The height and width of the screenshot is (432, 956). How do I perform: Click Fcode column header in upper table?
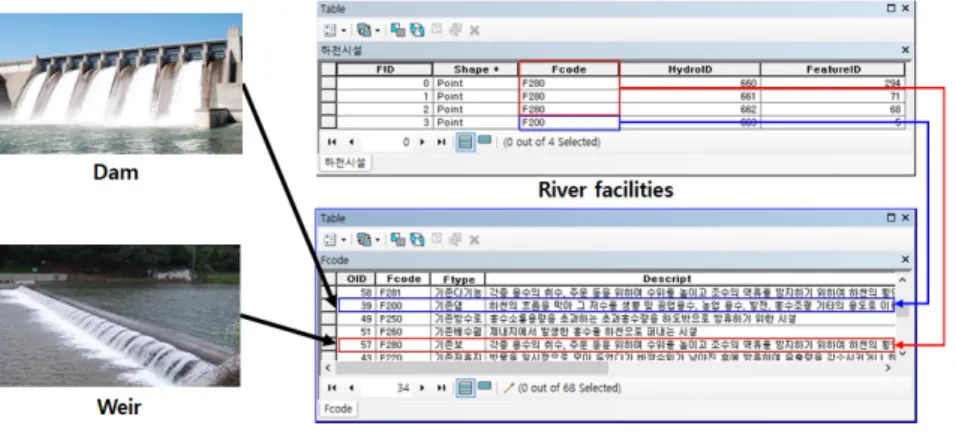coord(569,69)
